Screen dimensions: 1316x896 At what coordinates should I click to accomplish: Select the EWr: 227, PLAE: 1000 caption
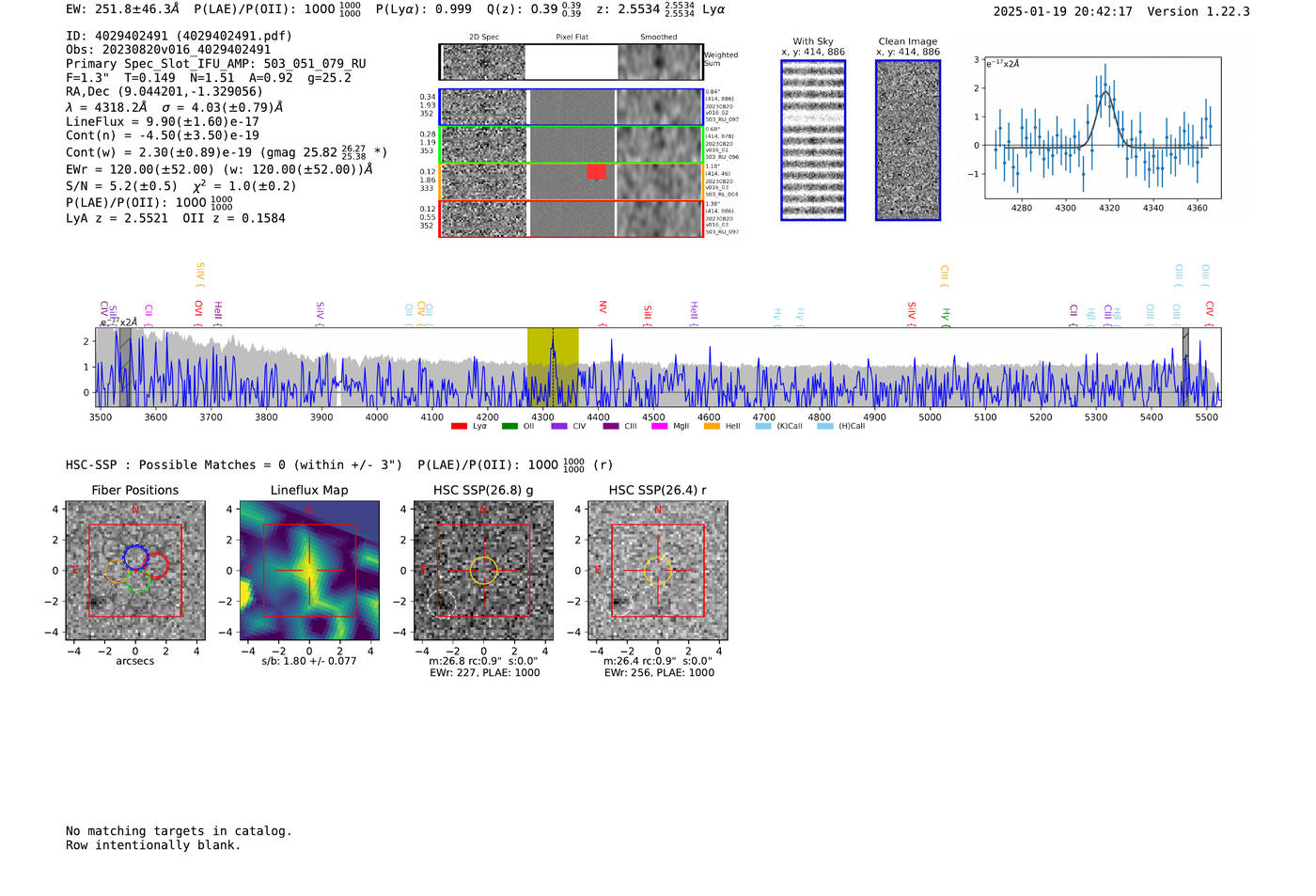[485, 673]
